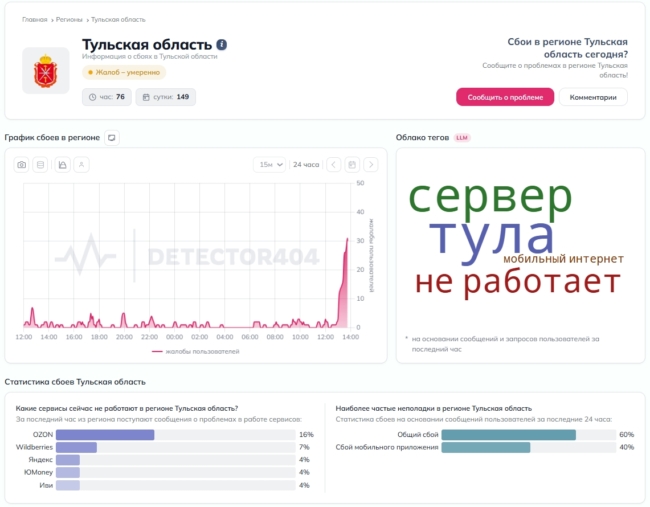Screen dimensions: 650x507
Task: Toggle жалобы пользователей legend series
Action: pyautogui.click(x=196, y=352)
